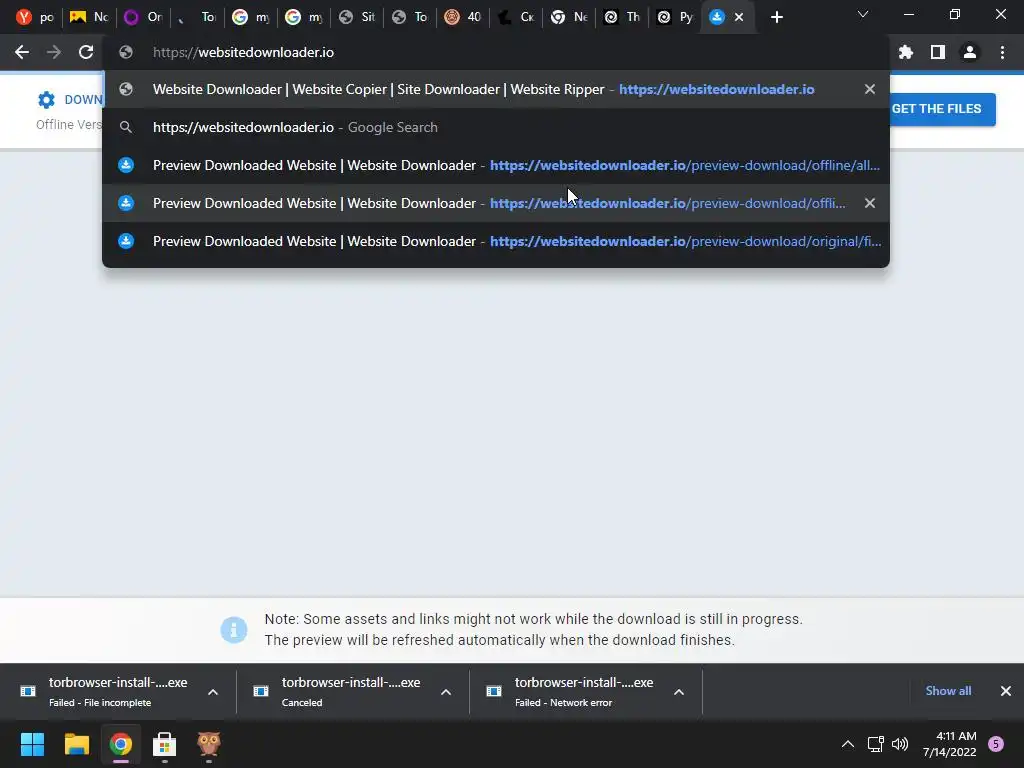Screen dimensions: 1024x768
Task: Open the tab search chevron in the title bar
Action: tap(863, 14)
